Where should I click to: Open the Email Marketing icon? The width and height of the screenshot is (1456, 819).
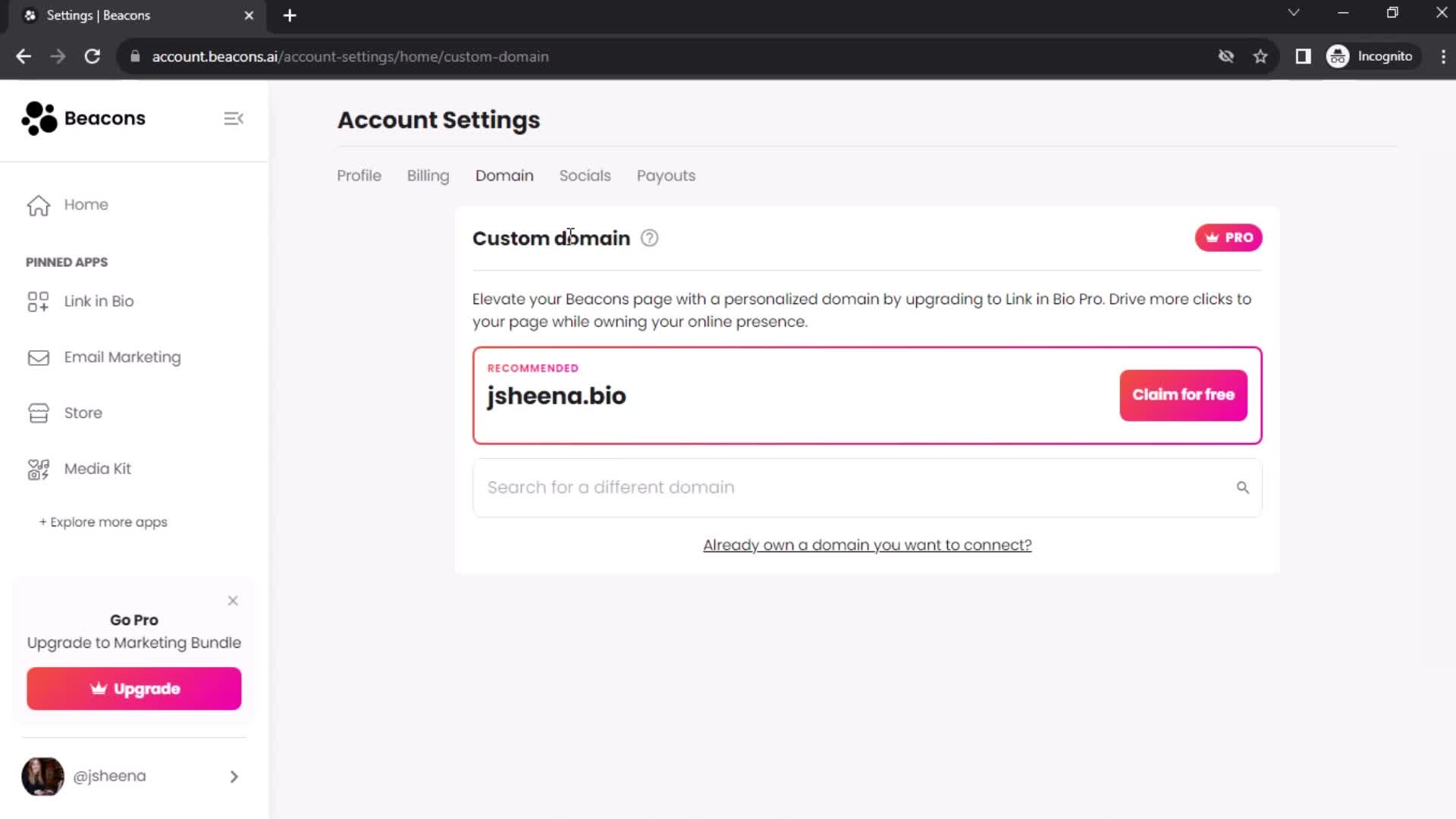[x=37, y=357]
